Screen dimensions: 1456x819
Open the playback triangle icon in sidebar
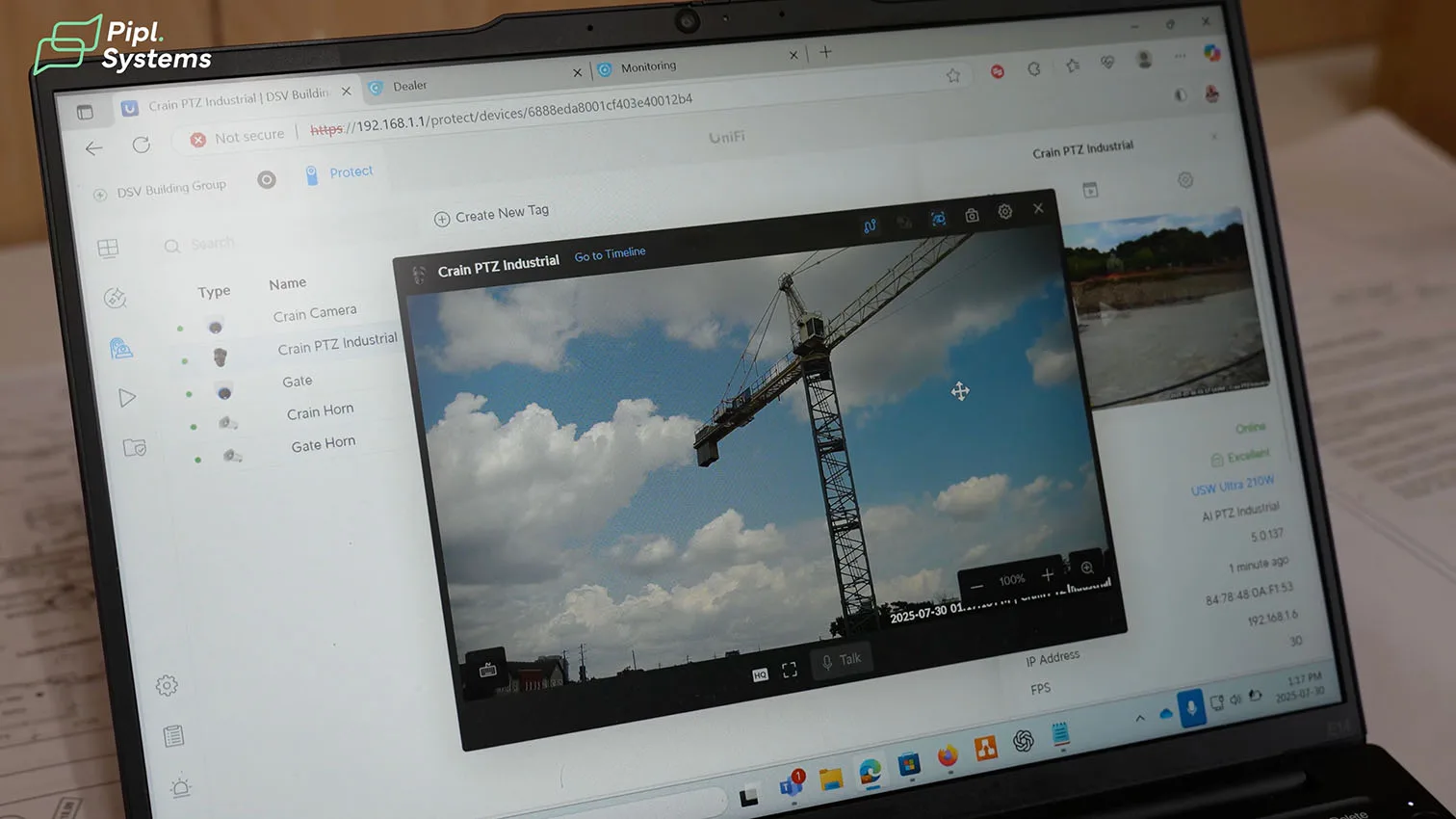click(127, 398)
